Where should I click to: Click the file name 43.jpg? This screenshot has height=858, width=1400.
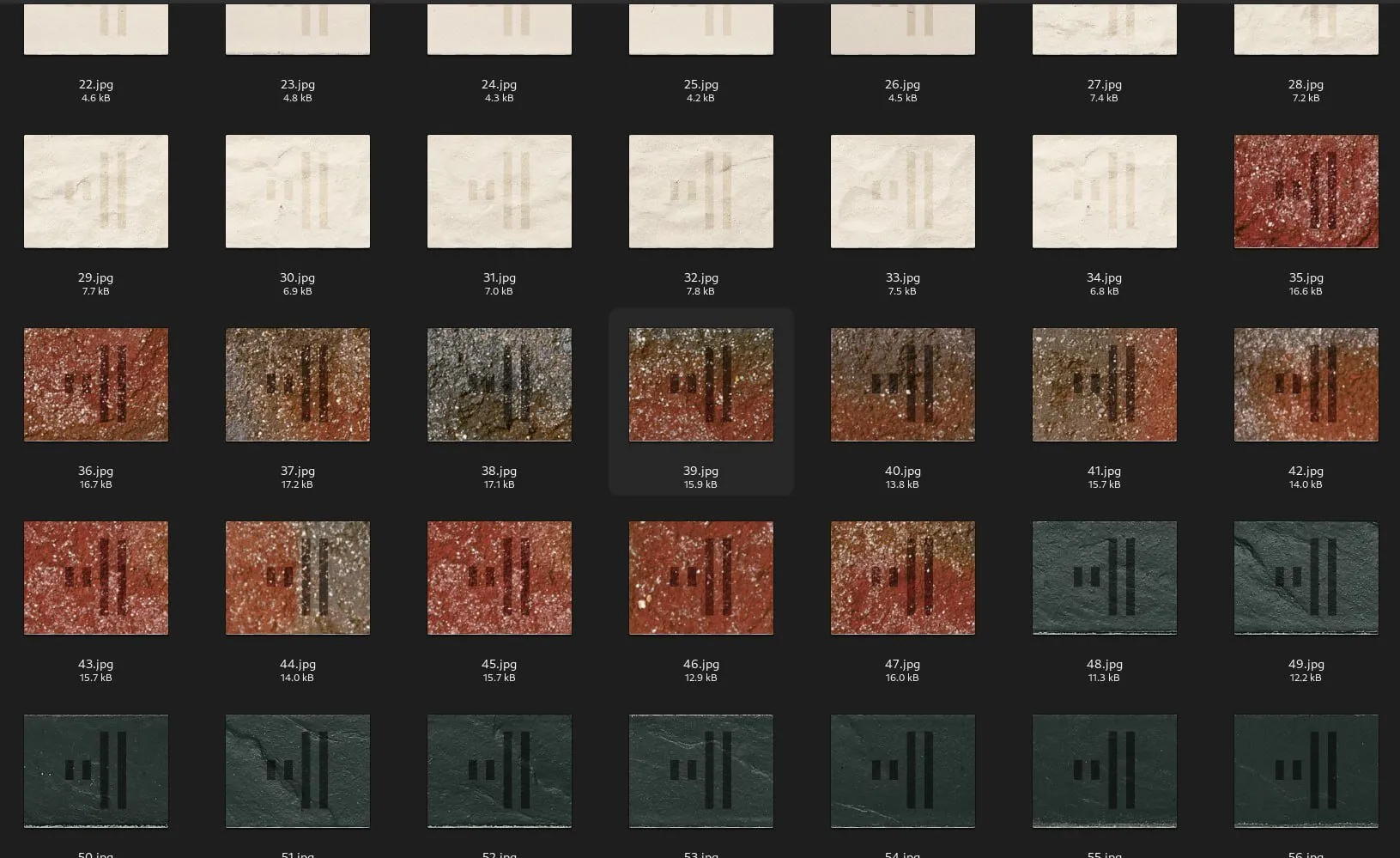point(96,664)
